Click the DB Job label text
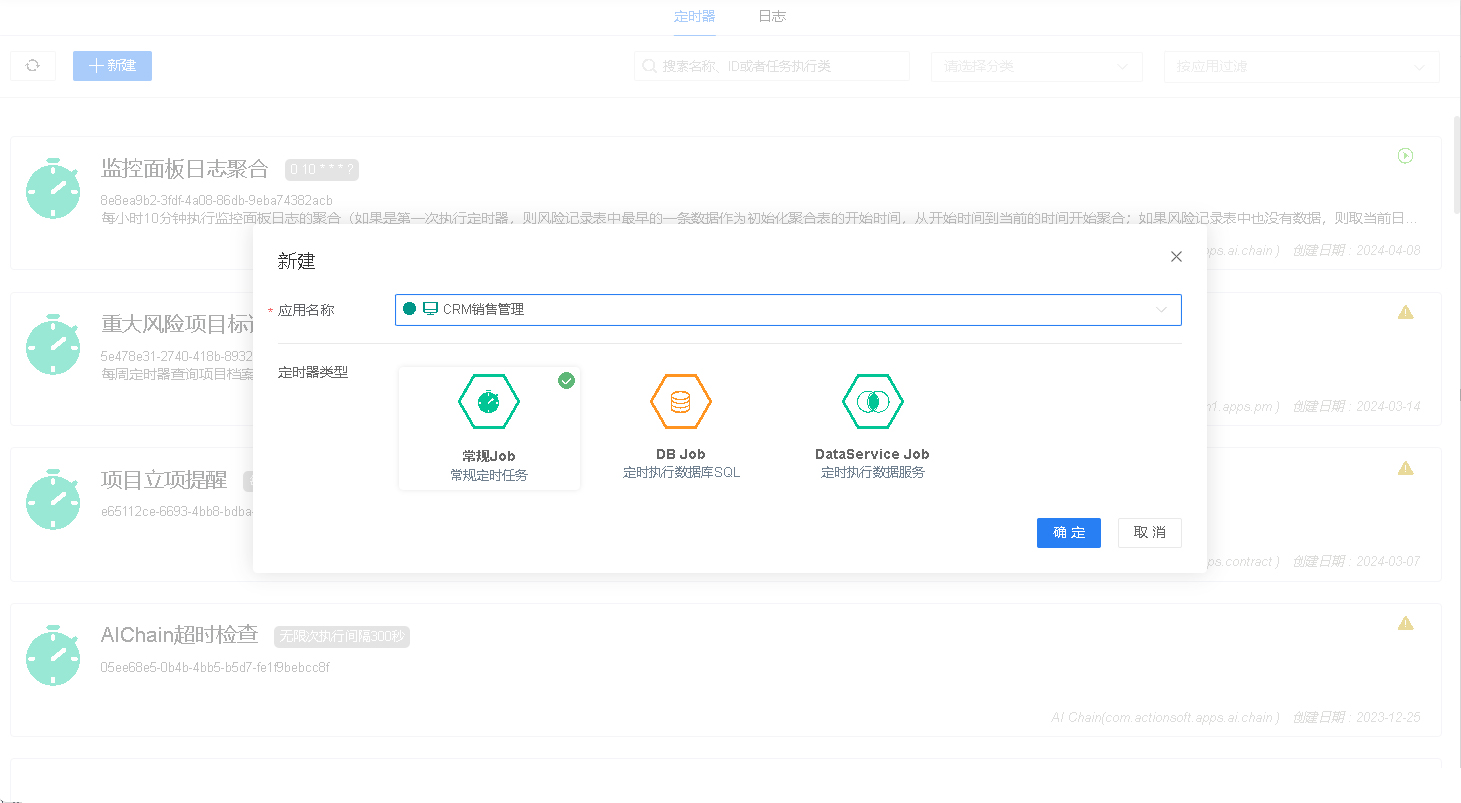Screen dimensions: 1461x803 [x=680, y=454]
